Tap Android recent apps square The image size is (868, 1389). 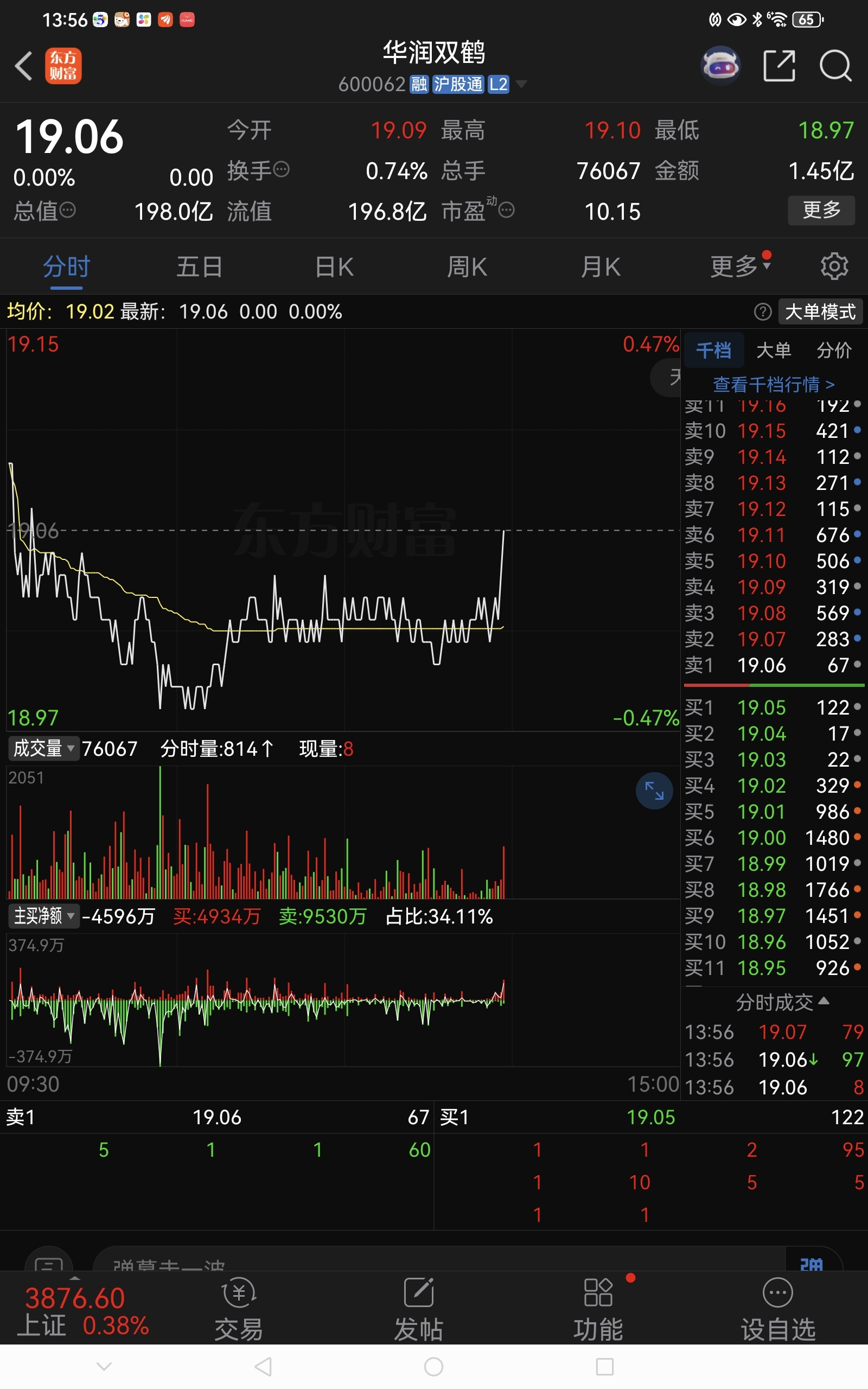604,1367
